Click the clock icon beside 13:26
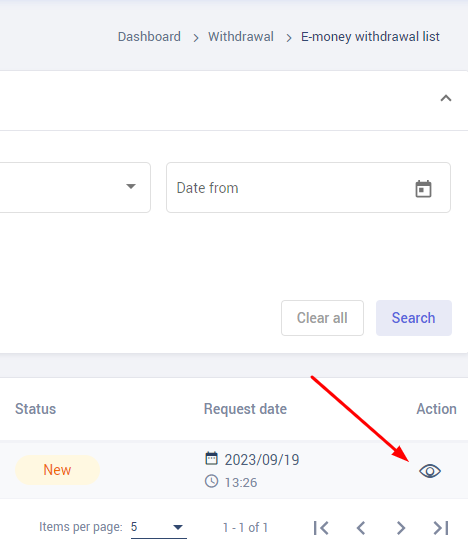 pos(211,481)
